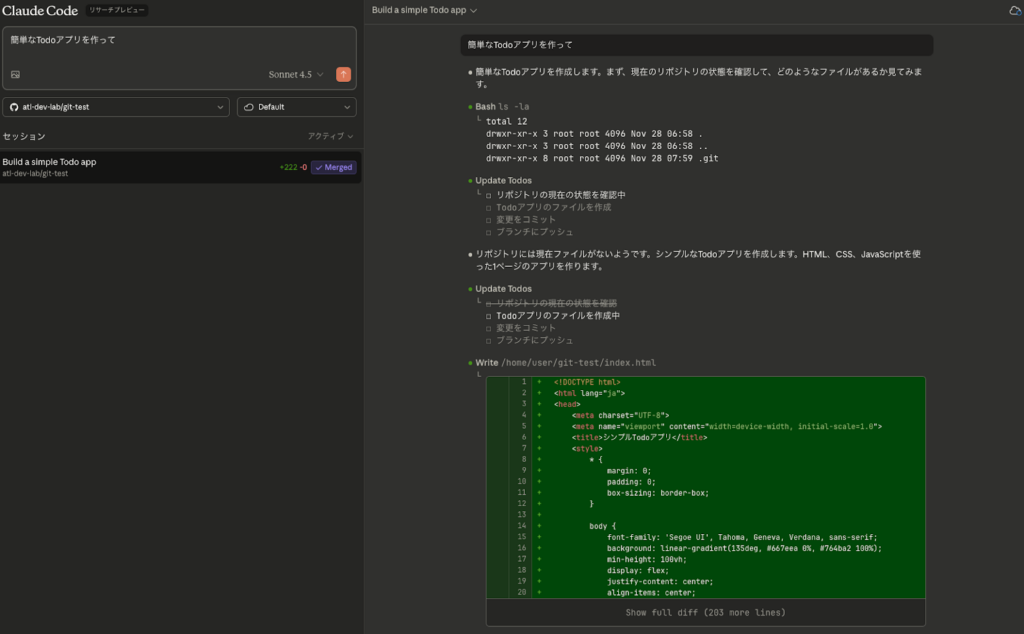Open the atl-dev-lab/git-test repository dropdown
Image resolution: width=1024 pixels, height=634 pixels.
coord(116,107)
